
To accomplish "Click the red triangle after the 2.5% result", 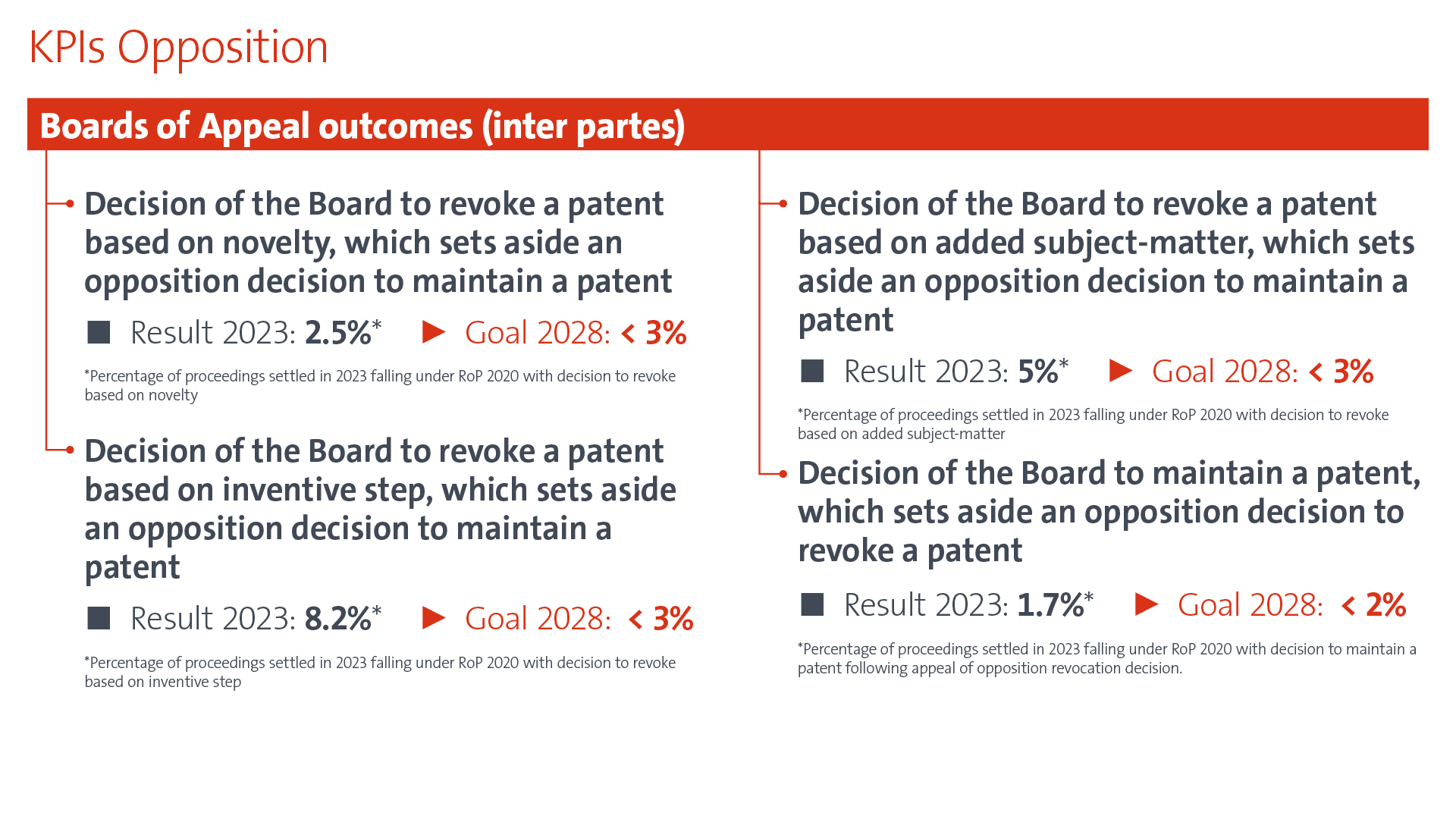I will click(433, 332).
